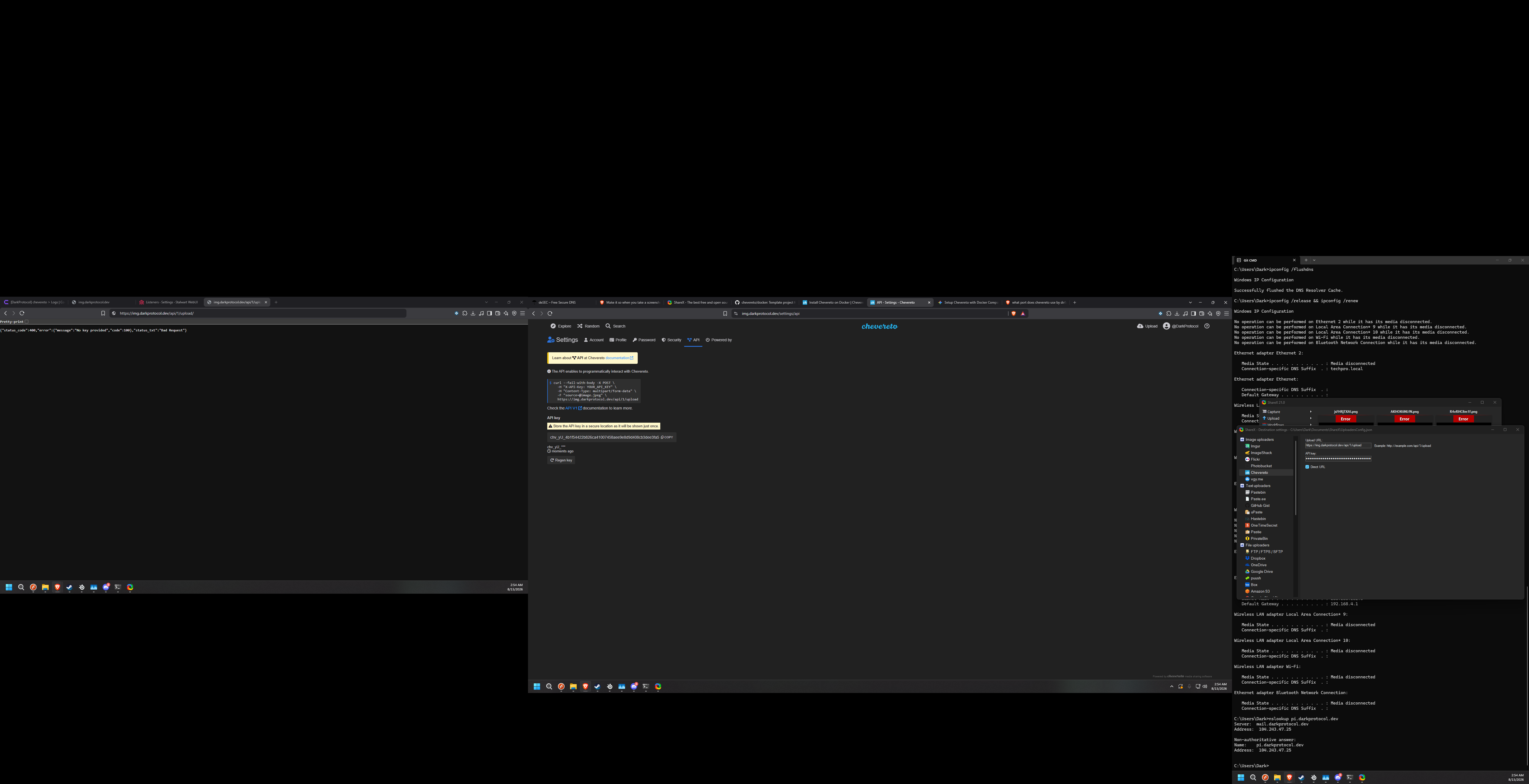Reload the Chevereto settings page
The image size is (1529, 784).
click(x=550, y=313)
